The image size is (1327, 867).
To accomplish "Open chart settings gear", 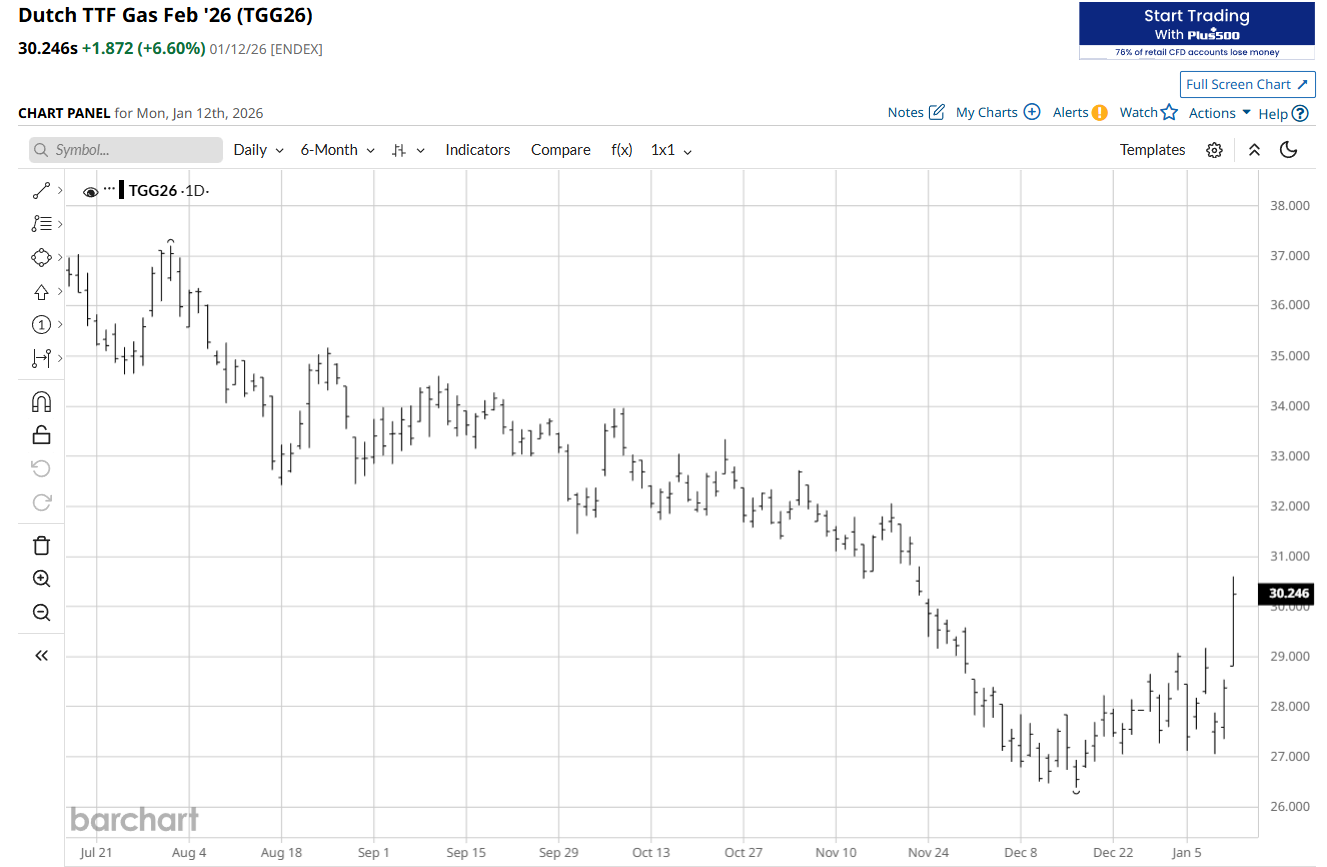I will click(x=1214, y=150).
